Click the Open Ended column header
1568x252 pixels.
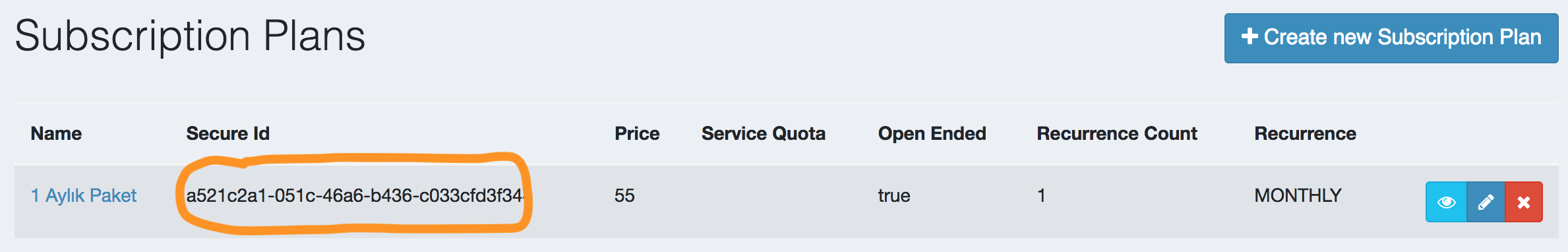click(932, 133)
